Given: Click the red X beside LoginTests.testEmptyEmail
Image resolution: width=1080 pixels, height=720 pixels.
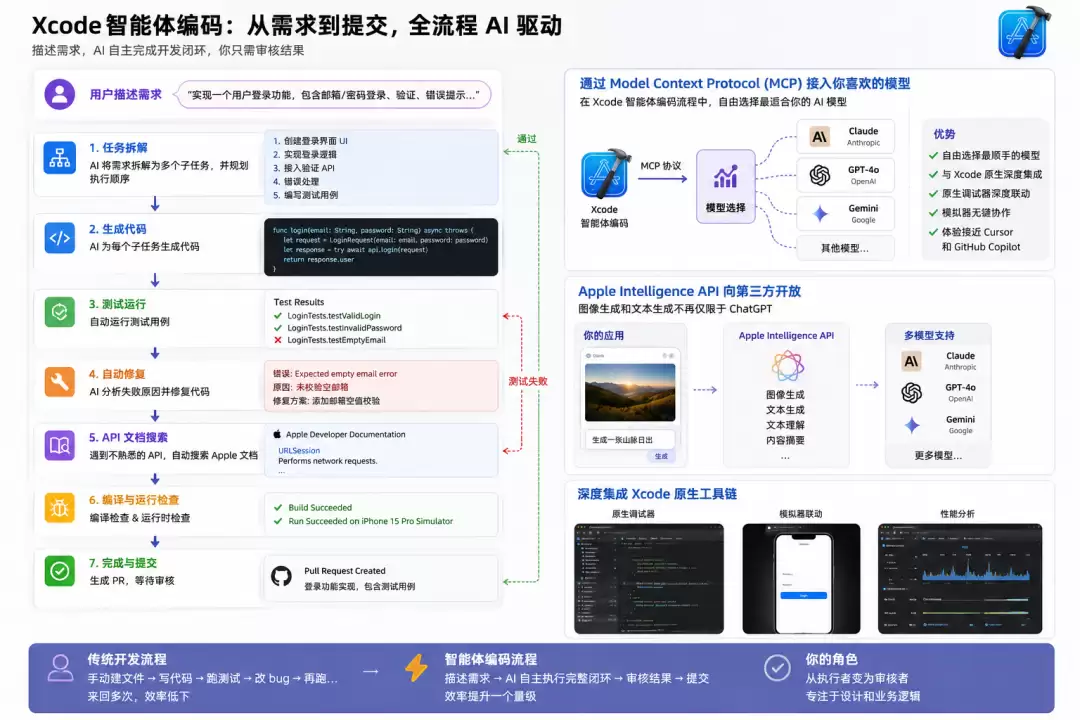Looking at the screenshot, I should tap(278, 340).
